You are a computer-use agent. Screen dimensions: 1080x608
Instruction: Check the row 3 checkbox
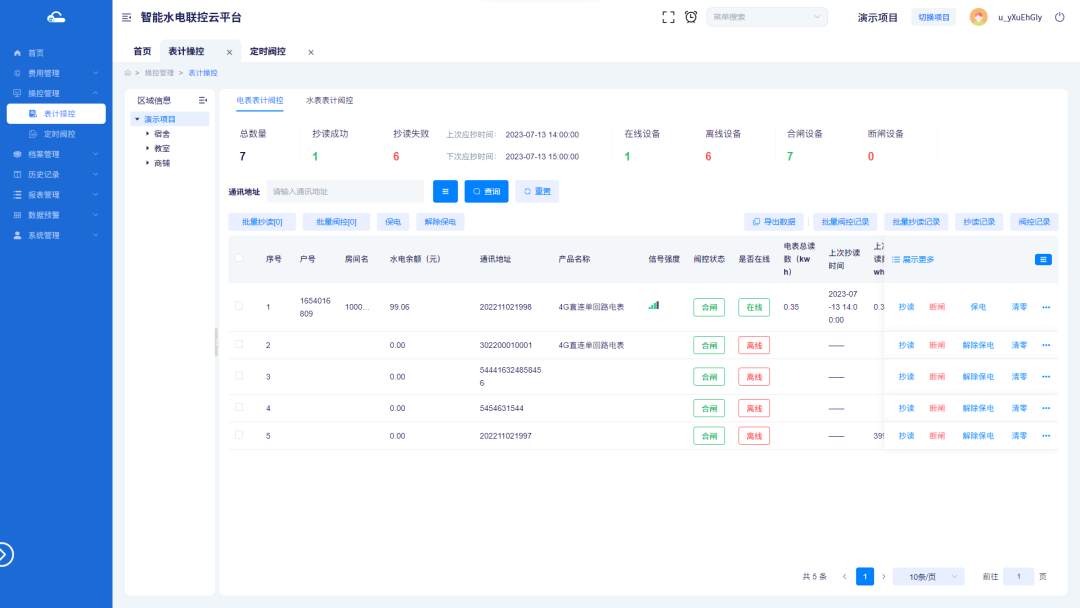pos(239,376)
